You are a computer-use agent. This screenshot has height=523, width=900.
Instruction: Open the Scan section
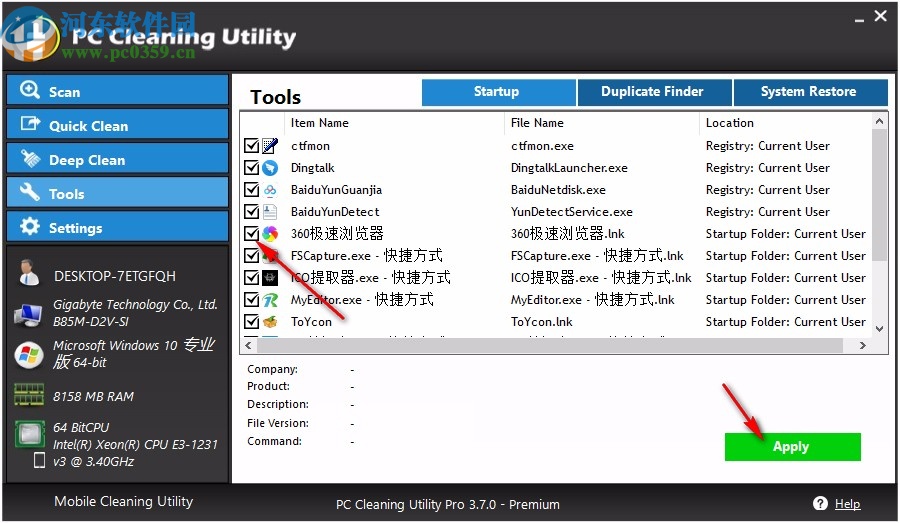(118, 90)
